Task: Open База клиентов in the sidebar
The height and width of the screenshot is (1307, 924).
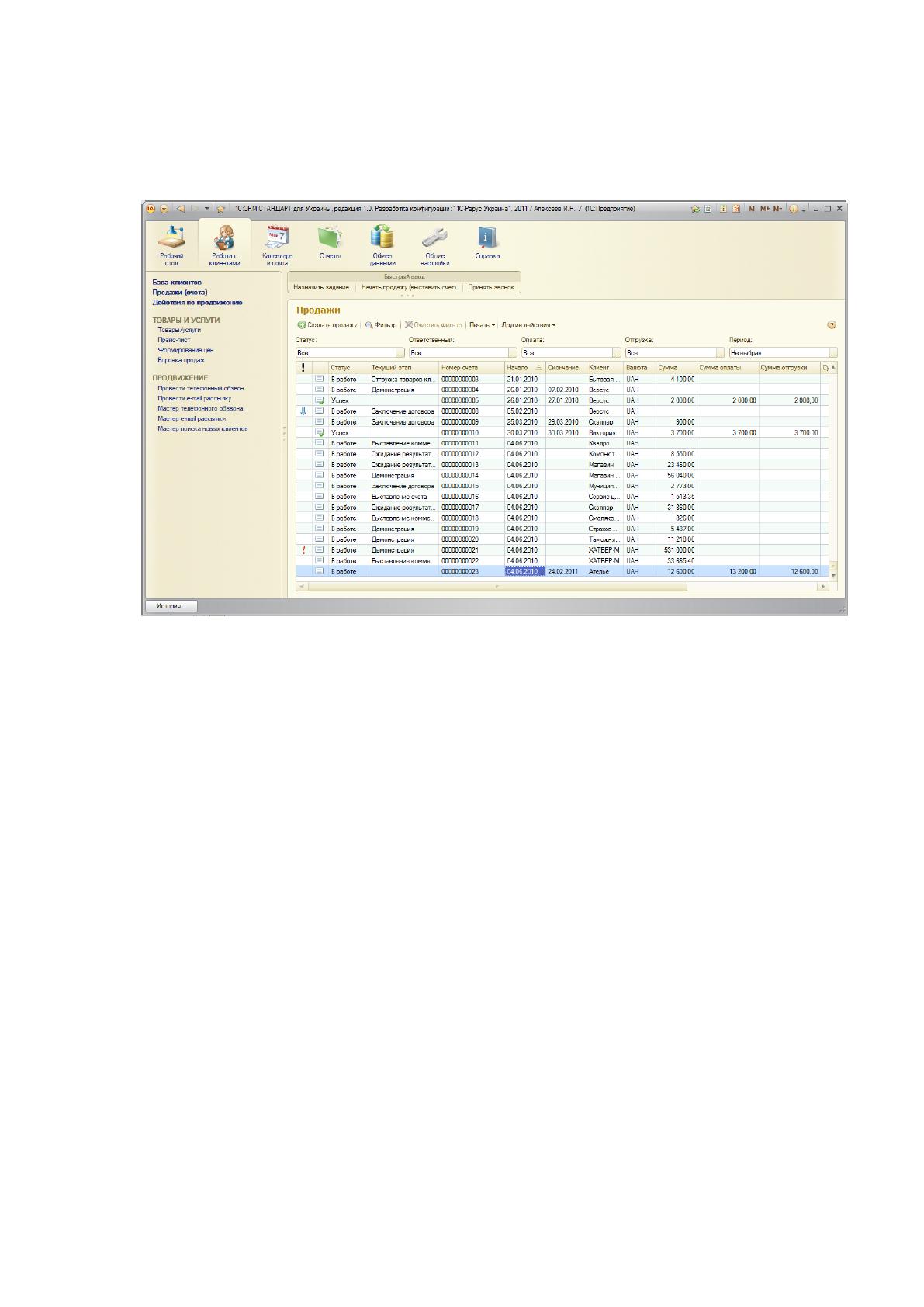Action: (177, 282)
